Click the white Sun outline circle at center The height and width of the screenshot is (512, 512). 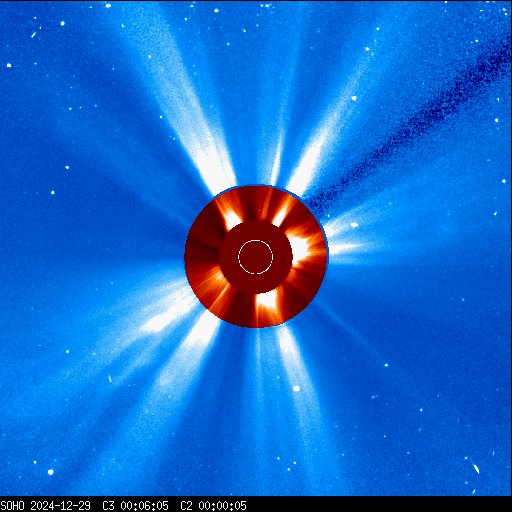point(256,257)
